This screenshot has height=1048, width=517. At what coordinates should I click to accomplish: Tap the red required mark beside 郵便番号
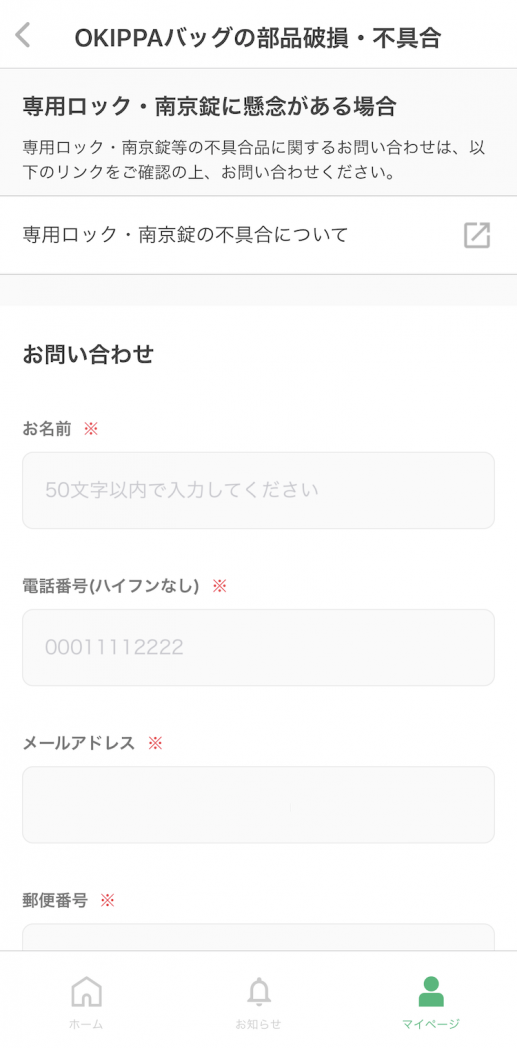pos(108,900)
